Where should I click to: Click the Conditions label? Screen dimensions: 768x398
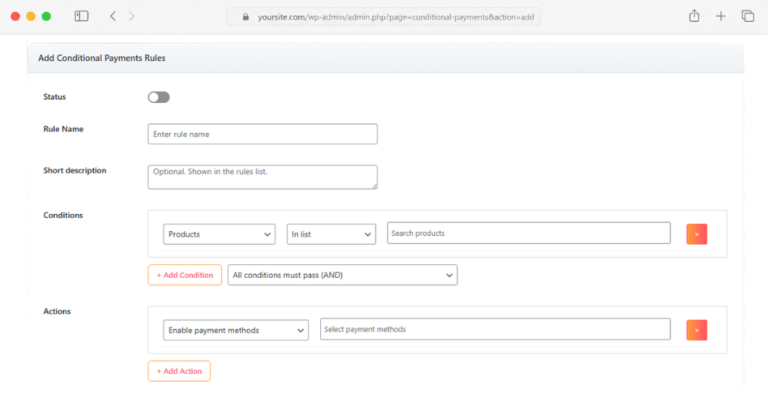63,215
